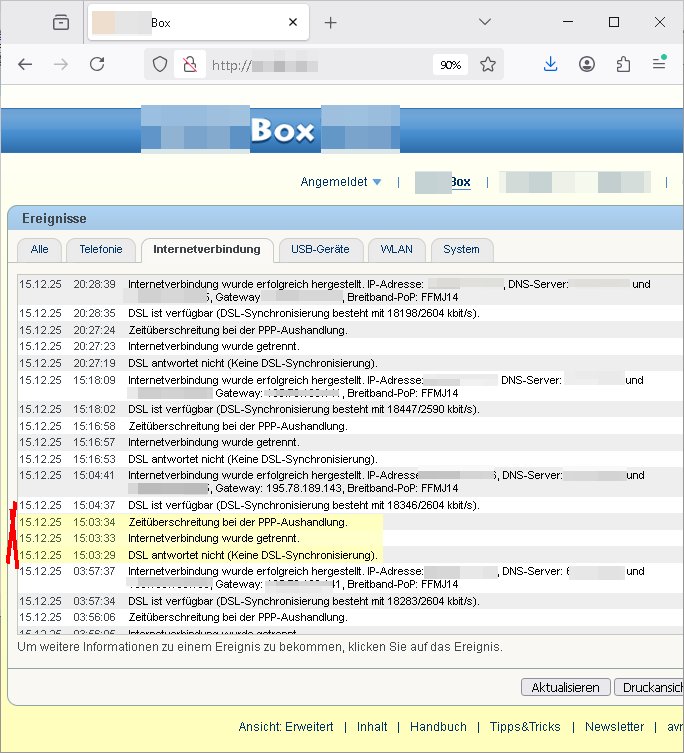Image resolution: width=684 pixels, height=753 pixels.
Task: Click the browser back arrow
Action: [x=25, y=64]
